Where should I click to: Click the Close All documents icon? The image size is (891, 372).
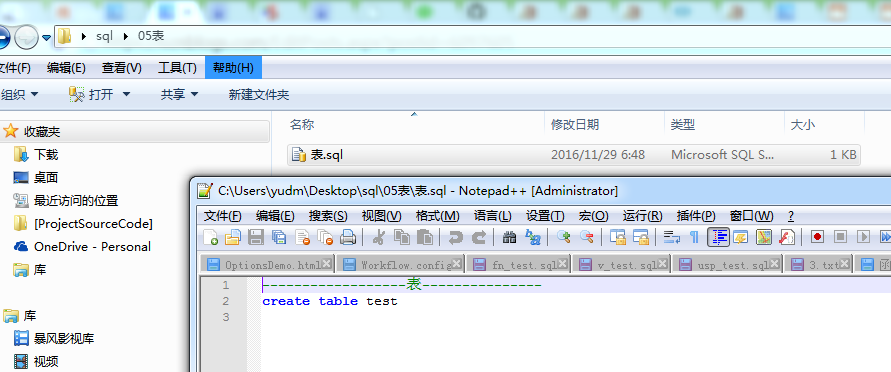325,237
